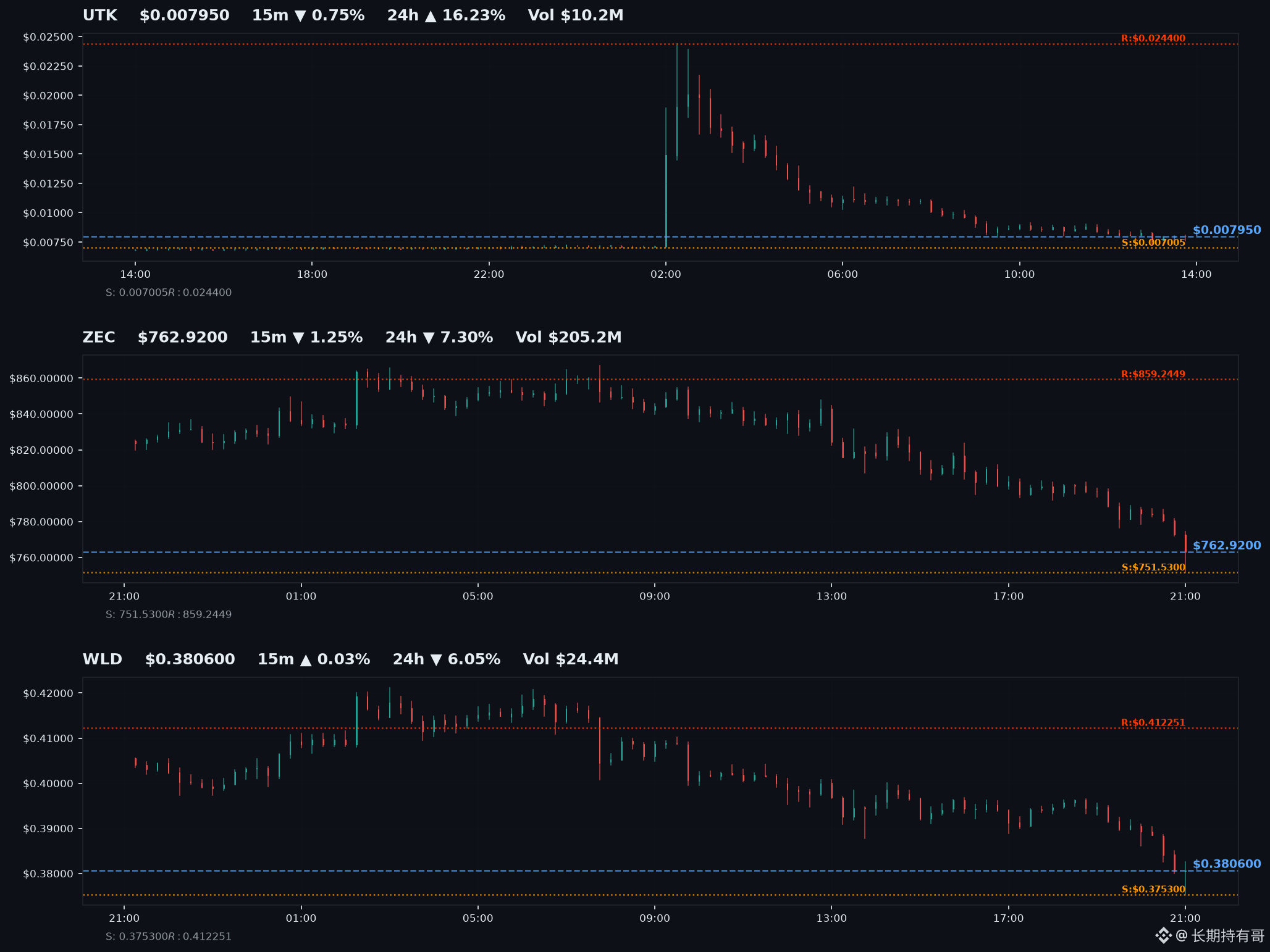
Task: Click the S:$0.375300 orange support label
Action: click(1153, 890)
